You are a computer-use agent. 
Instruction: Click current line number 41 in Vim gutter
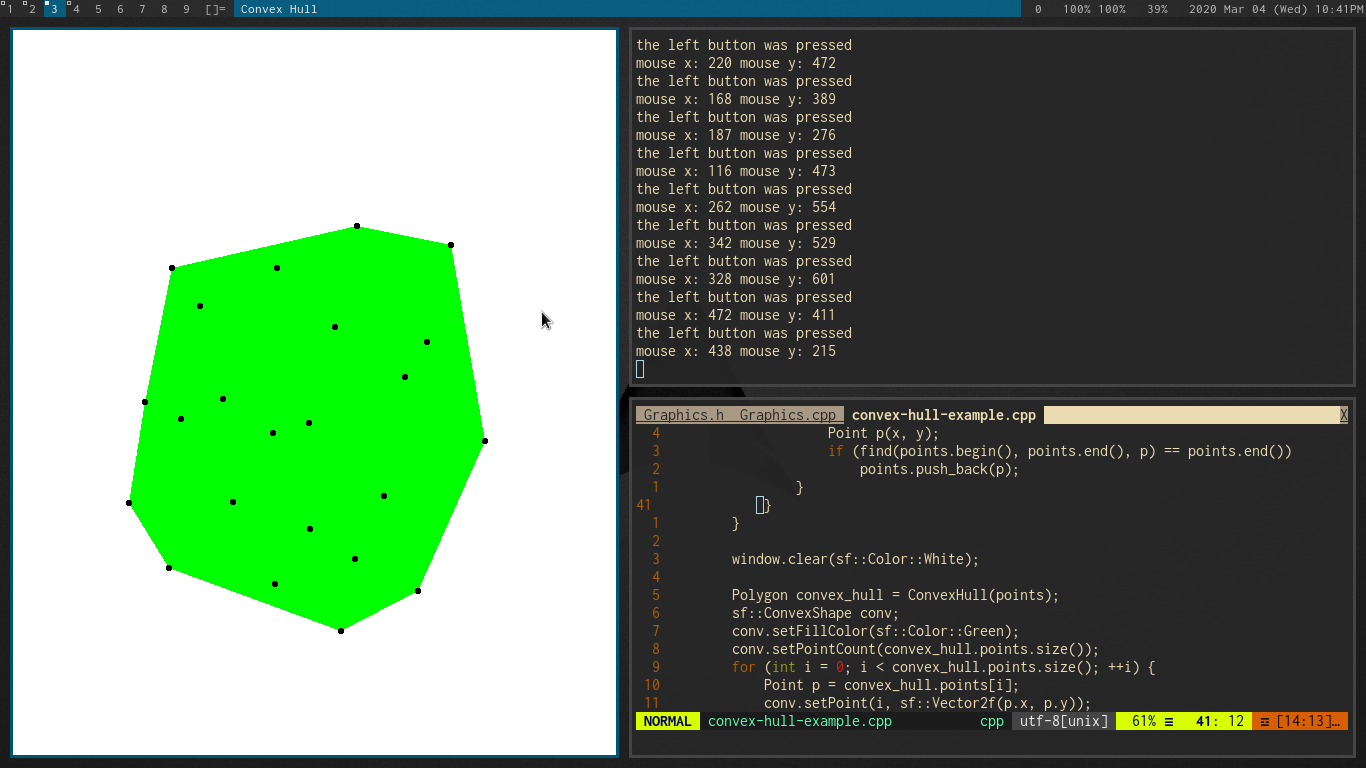point(644,505)
